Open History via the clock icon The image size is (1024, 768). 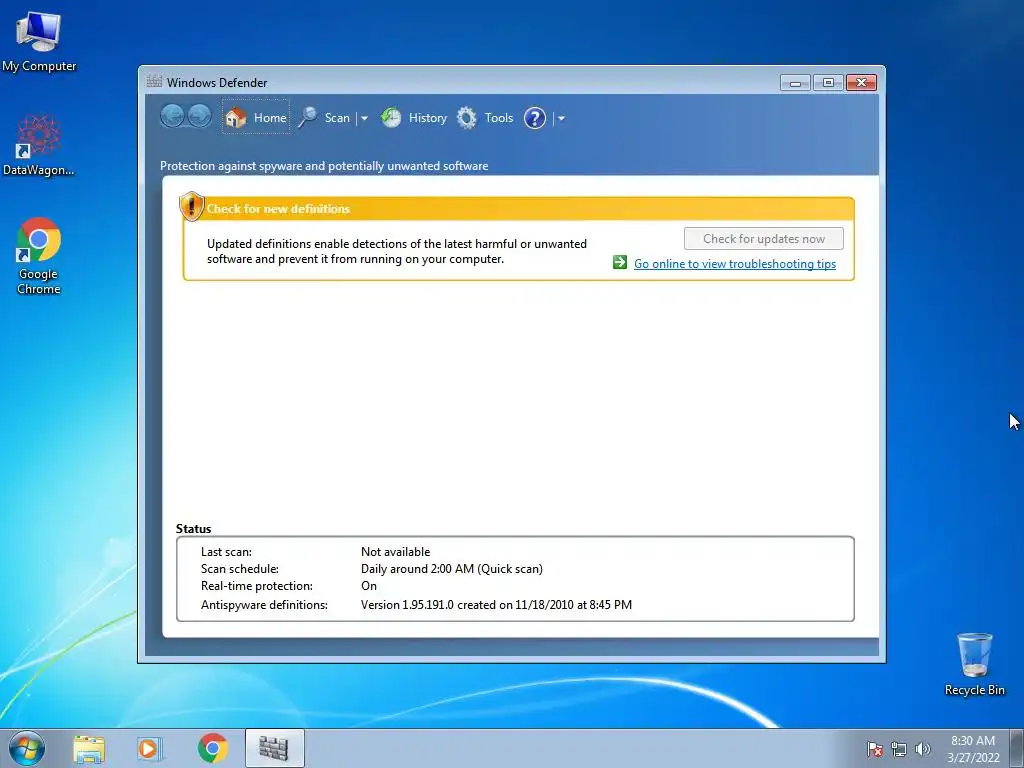point(391,118)
